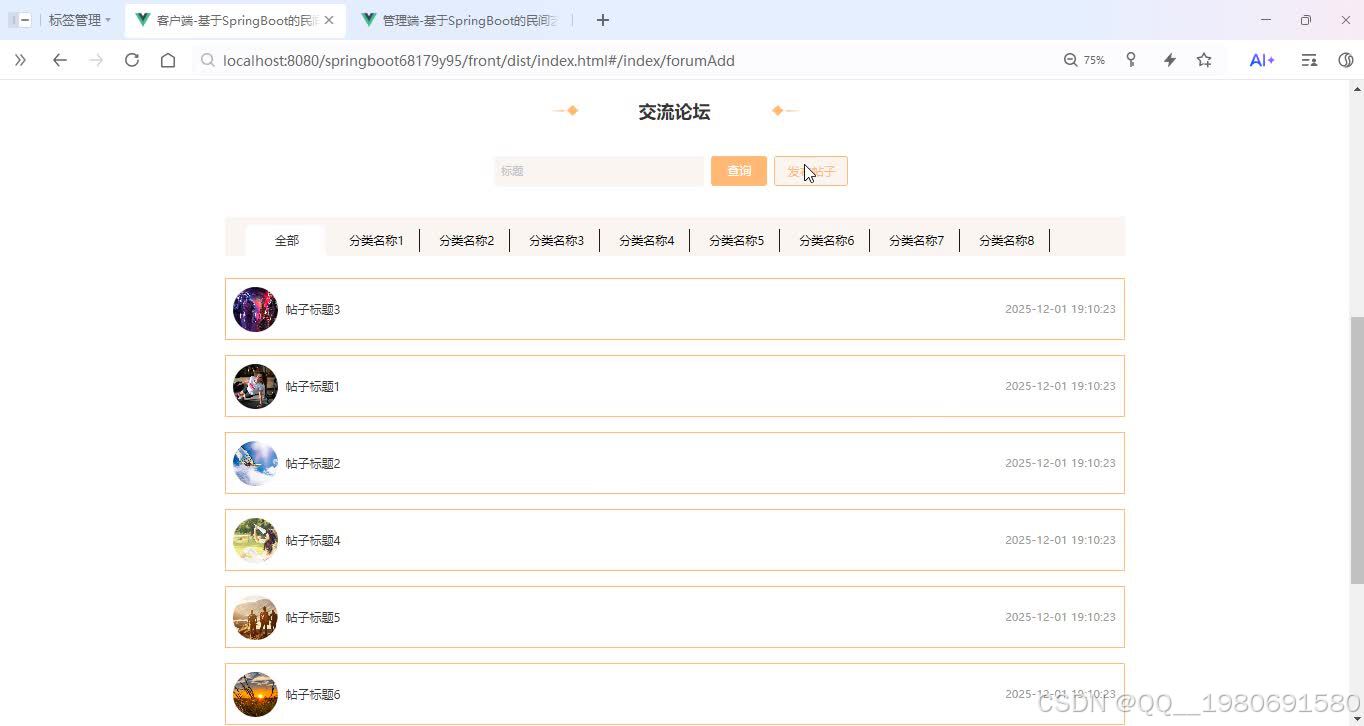This screenshot has height=726, width=1364.
Task: Click the avatar thumbnail of 帖子标题6
Action: pos(255,694)
